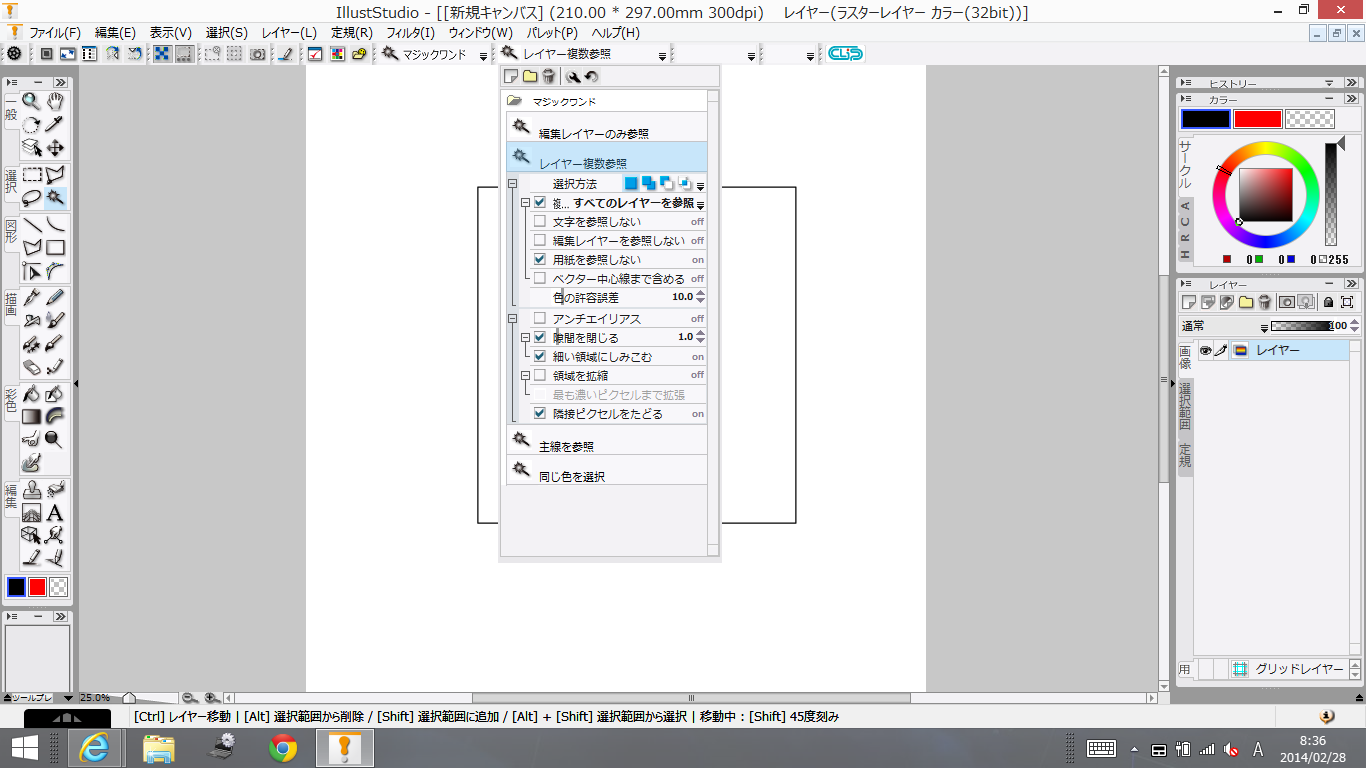The width and height of the screenshot is (1366, 768).
Task: Select the Pen tool in drawing group
Action: [32, 297]
